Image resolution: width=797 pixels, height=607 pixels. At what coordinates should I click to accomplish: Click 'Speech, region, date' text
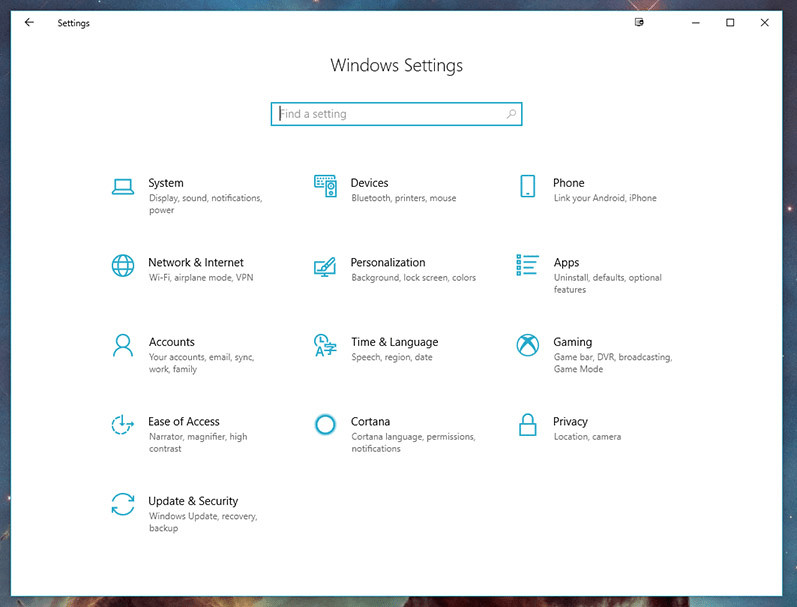tap(392, 357)
